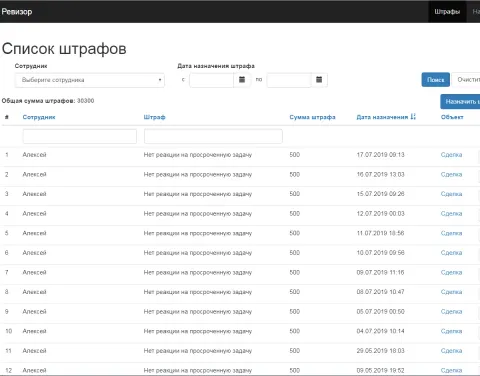The image size is (480, 376).
Task: Open Сделка link dated 08.07.2019
Action: tap(451, 292)
